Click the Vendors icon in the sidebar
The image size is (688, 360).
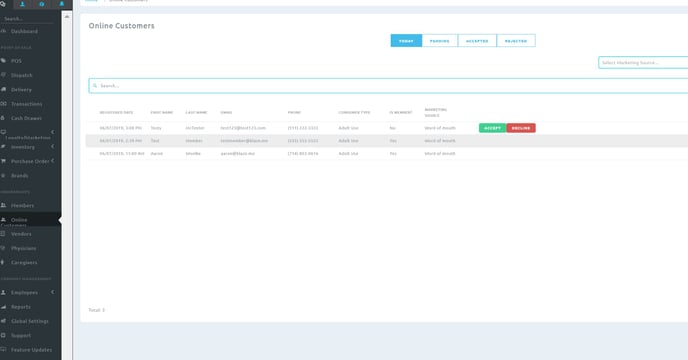(x=3, y=234)
